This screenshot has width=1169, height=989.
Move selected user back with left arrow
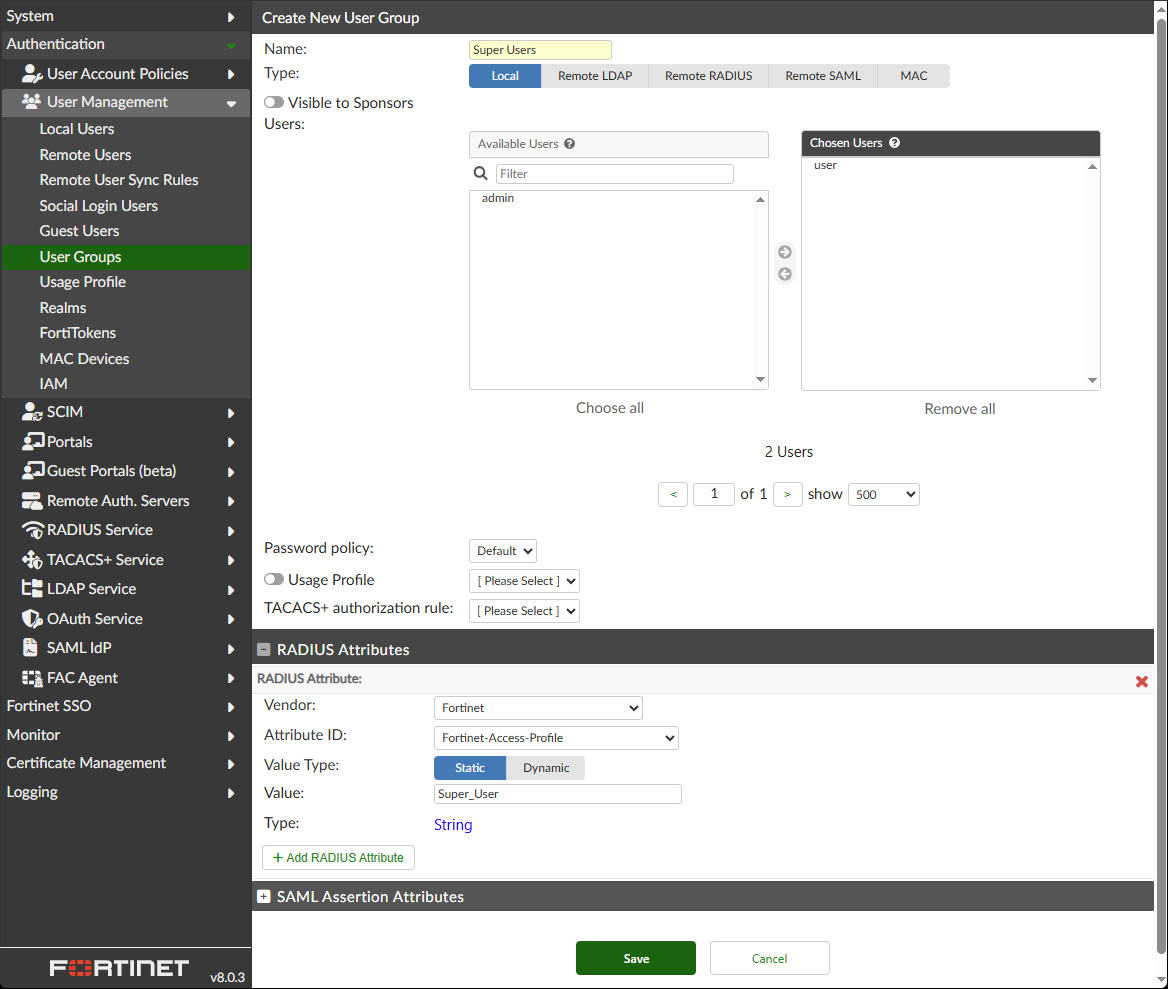tap(785, 274)
